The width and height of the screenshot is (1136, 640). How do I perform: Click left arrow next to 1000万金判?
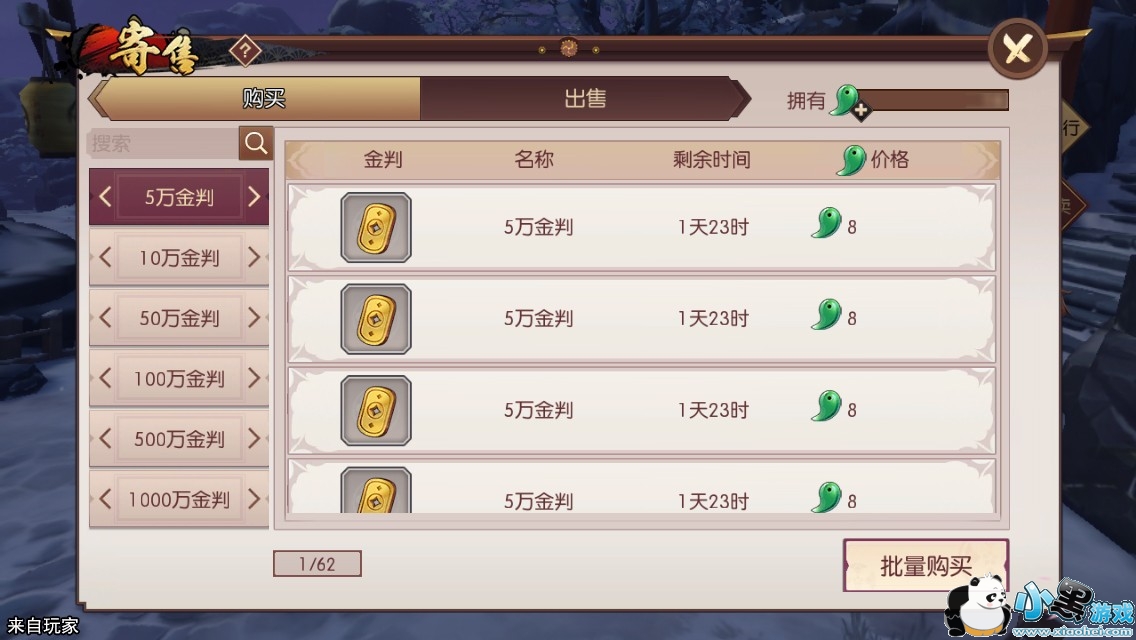click(x=105, y=499)
